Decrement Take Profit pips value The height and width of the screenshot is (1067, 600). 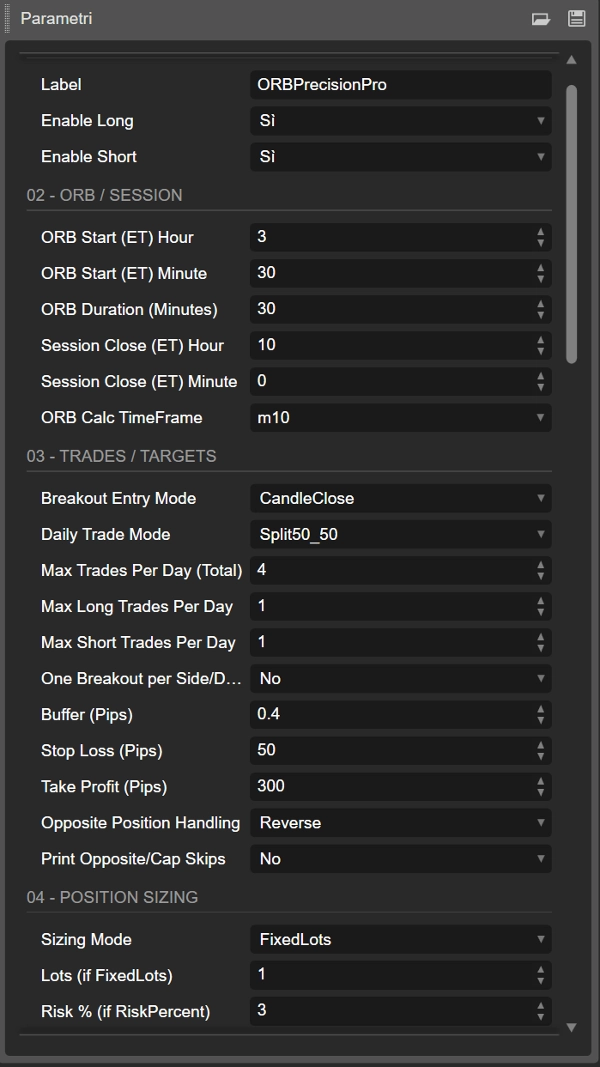coord(540,791)
